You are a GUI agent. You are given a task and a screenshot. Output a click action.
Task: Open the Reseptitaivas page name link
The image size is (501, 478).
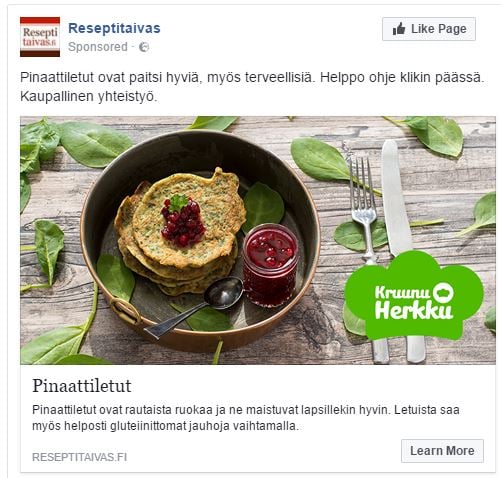tap(114, 28)
